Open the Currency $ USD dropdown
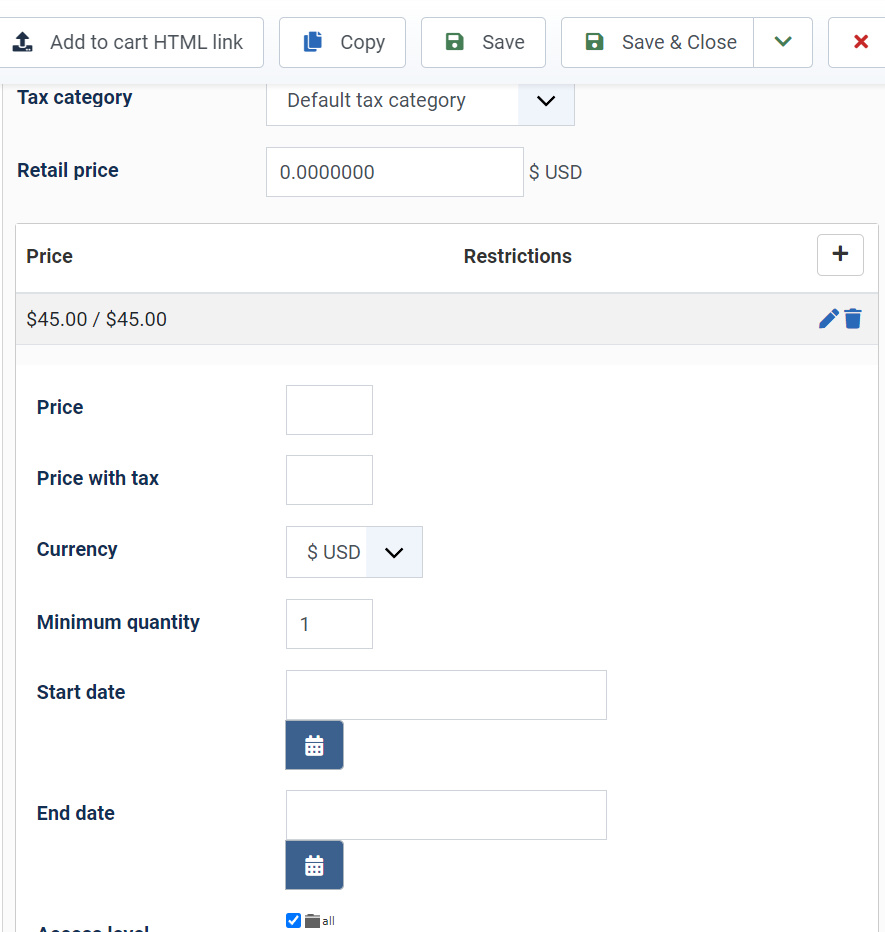Viewport: 885px width, 932px height. click(394, 552)
